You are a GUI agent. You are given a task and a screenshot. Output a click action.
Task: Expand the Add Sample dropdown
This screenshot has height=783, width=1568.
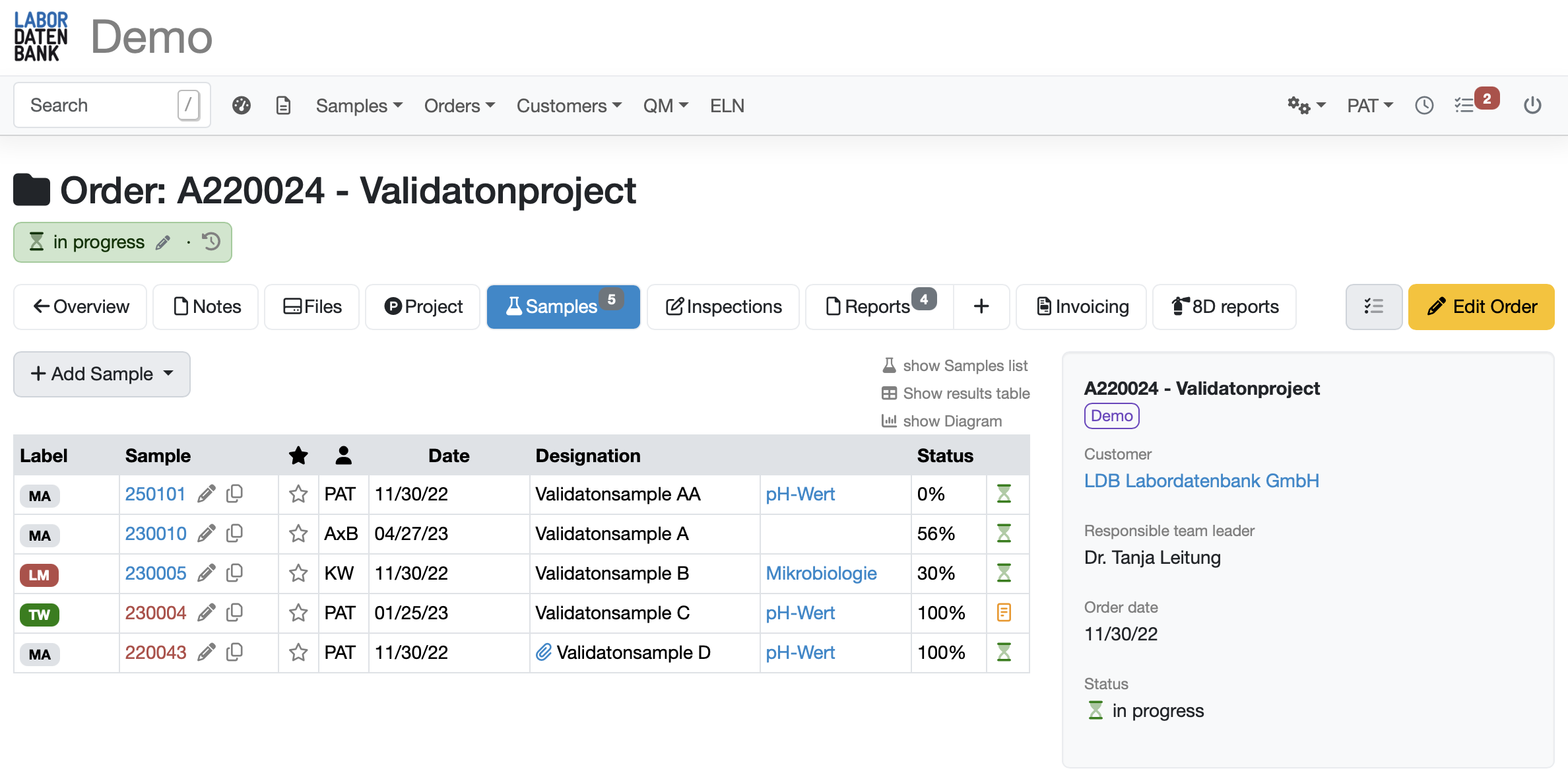click(102, 374)
